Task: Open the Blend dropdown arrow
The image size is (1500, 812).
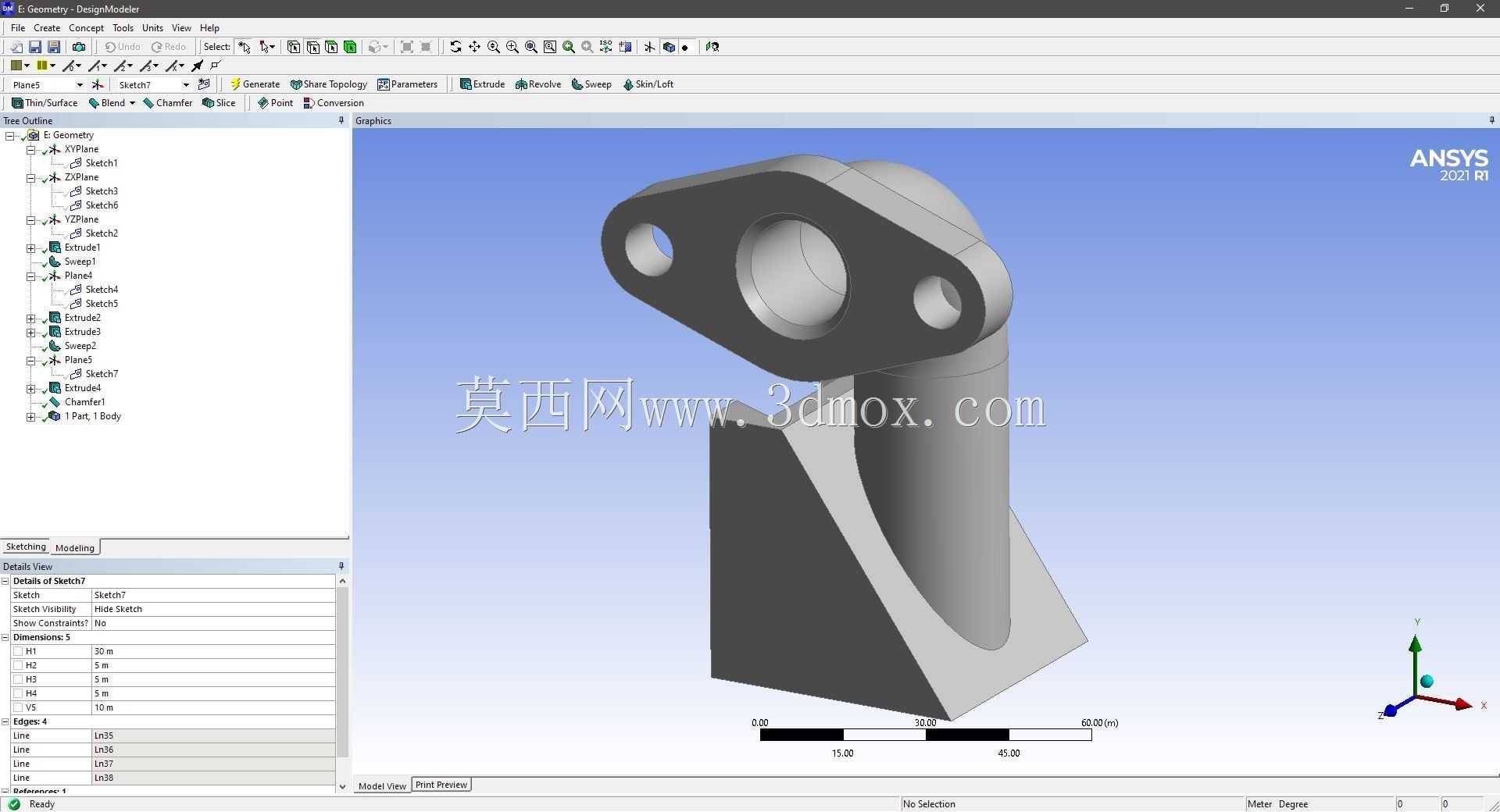Action: tap(132, 103)
